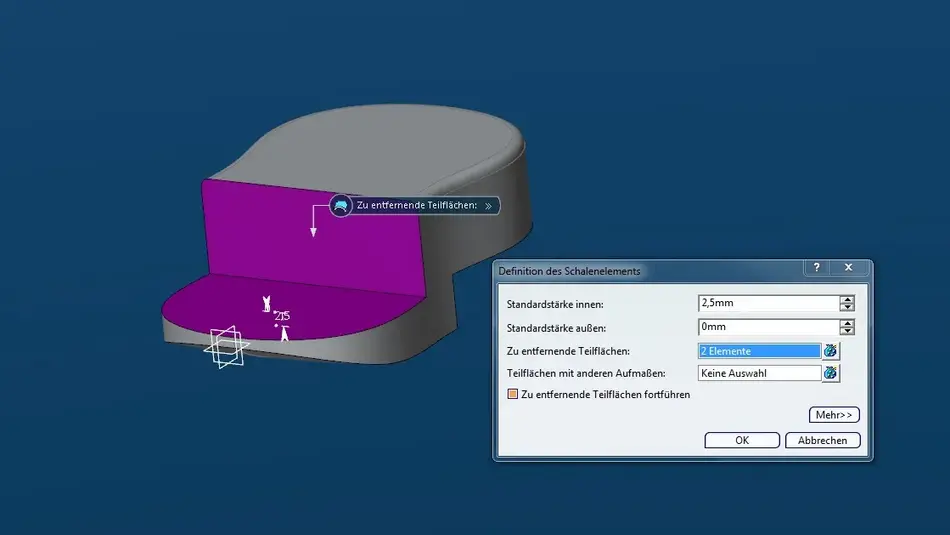Screen dimensions: 950x535
Task: Open selection list icon beside '2 Elemente'
Action: [831, 351]
